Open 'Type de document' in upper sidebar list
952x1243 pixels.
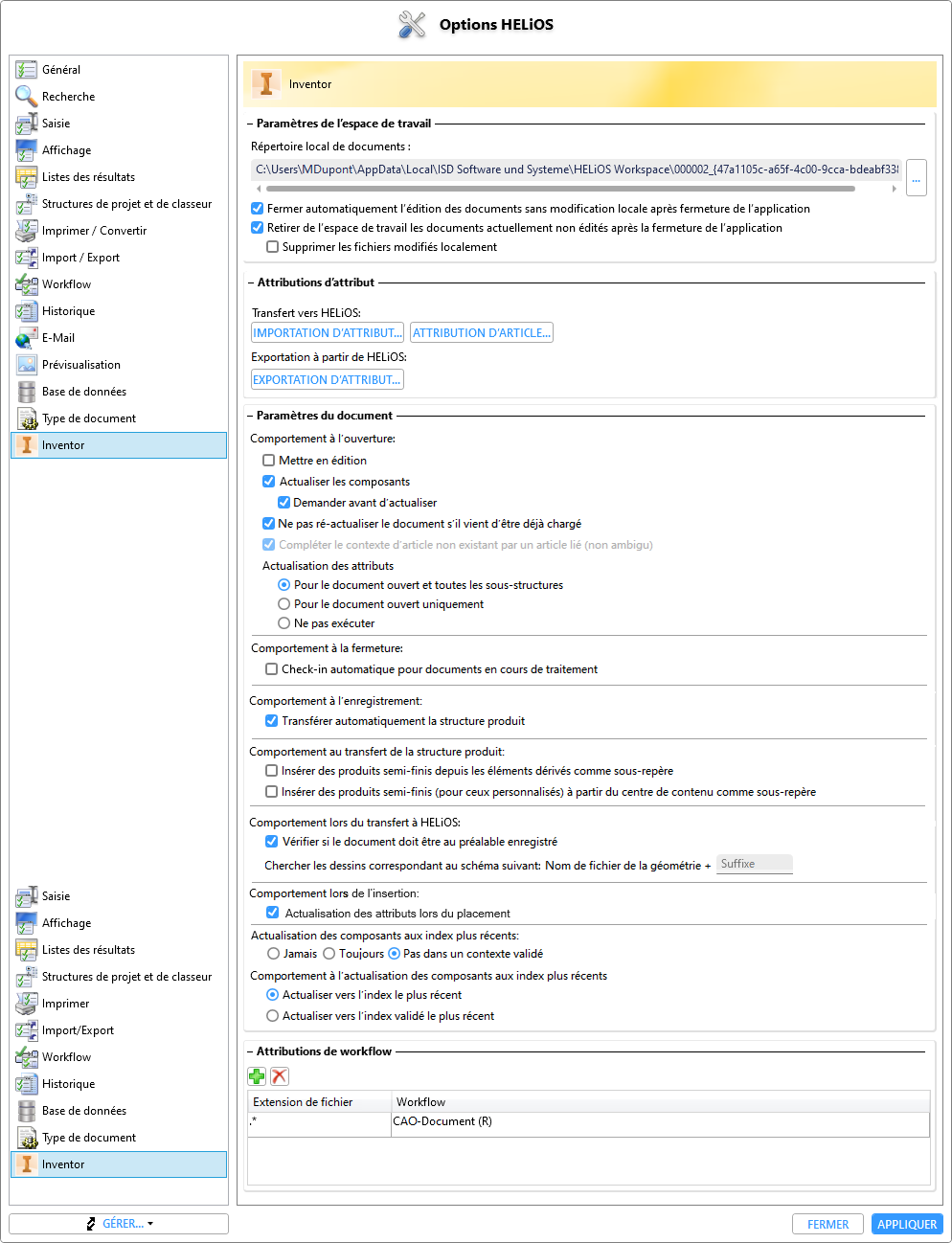(x=119, y=418)
